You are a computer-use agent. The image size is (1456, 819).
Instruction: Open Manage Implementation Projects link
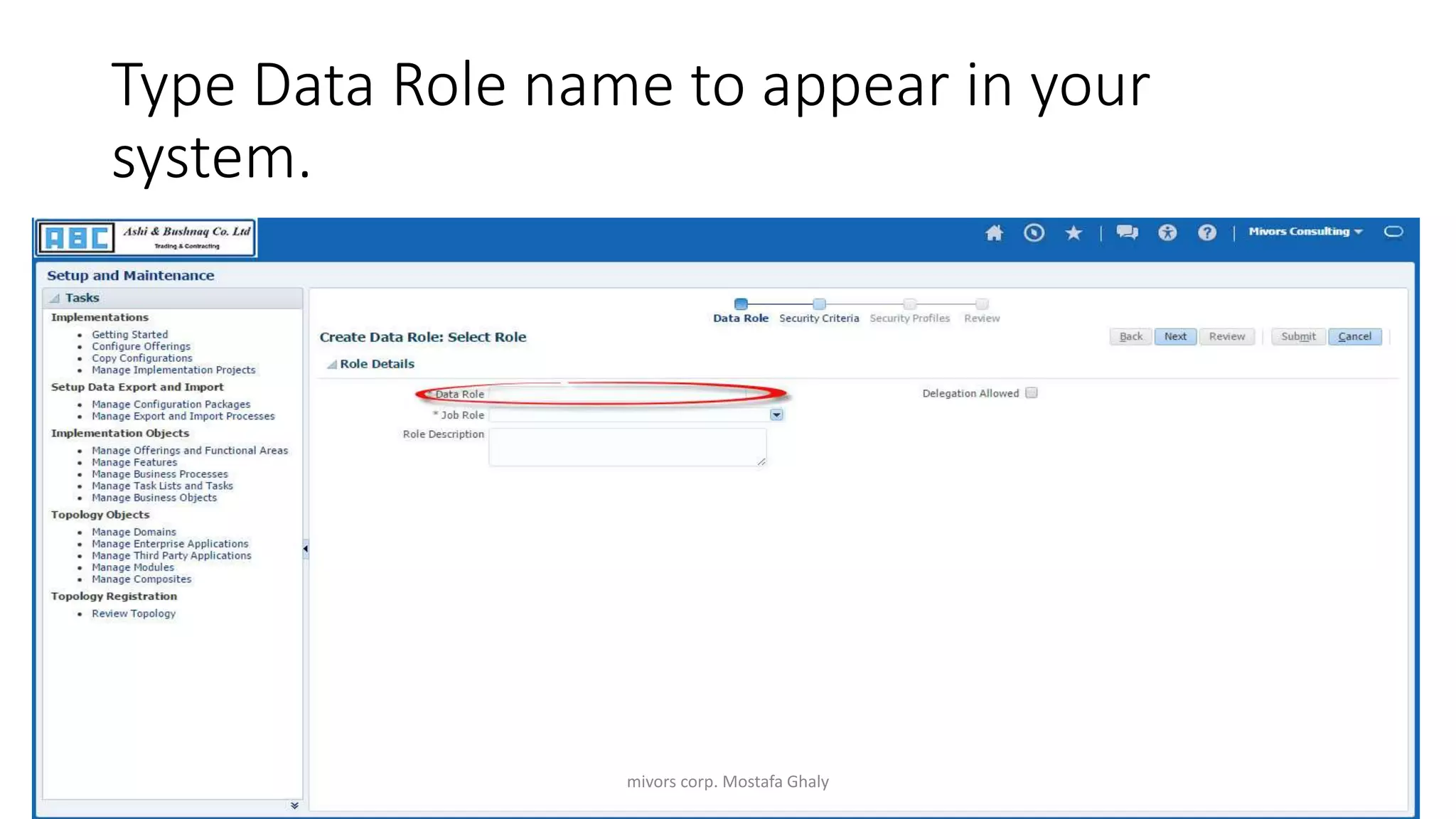[x=173, y=370]
